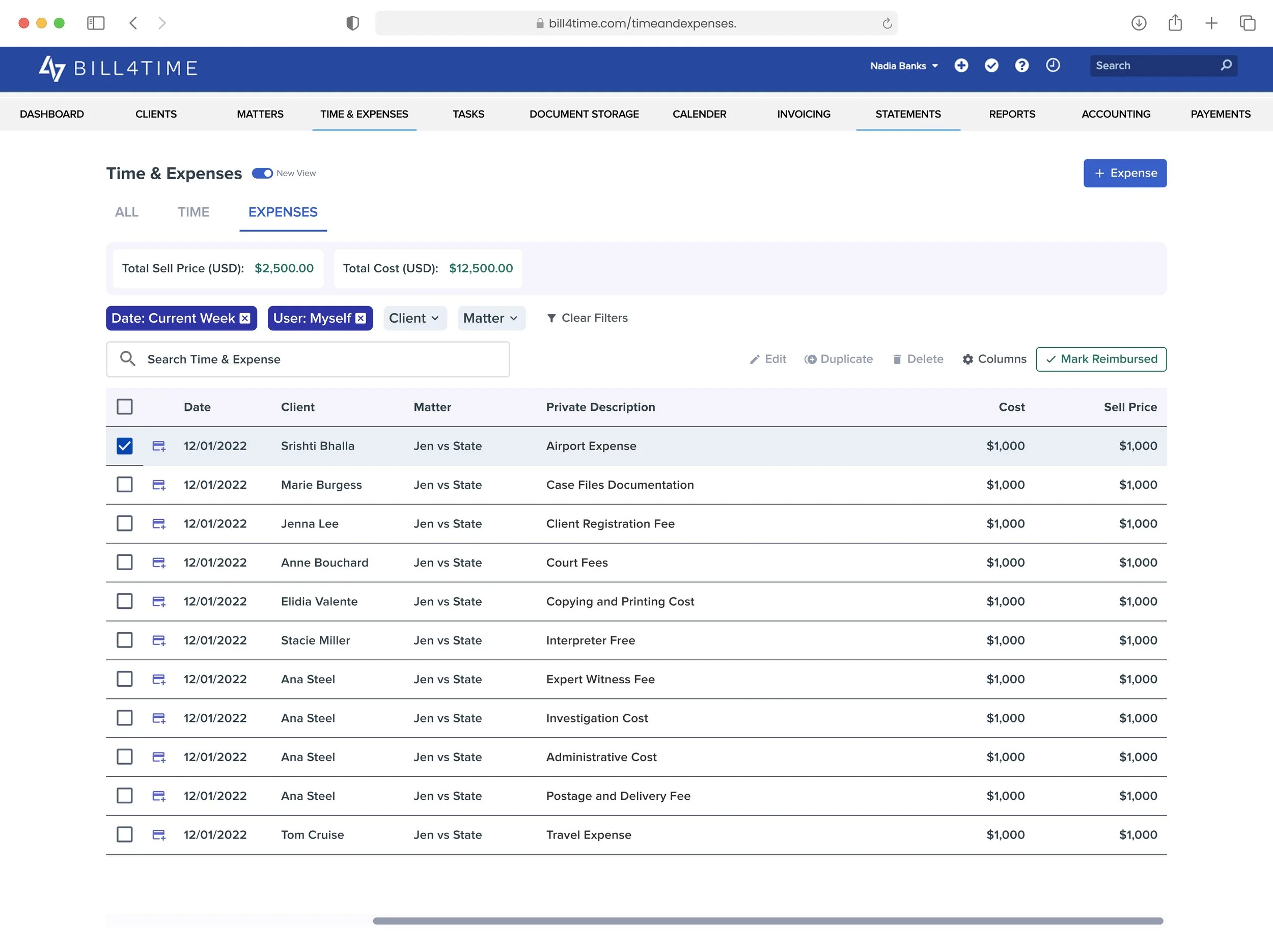Click the Columns gear icon

(968, 359)
